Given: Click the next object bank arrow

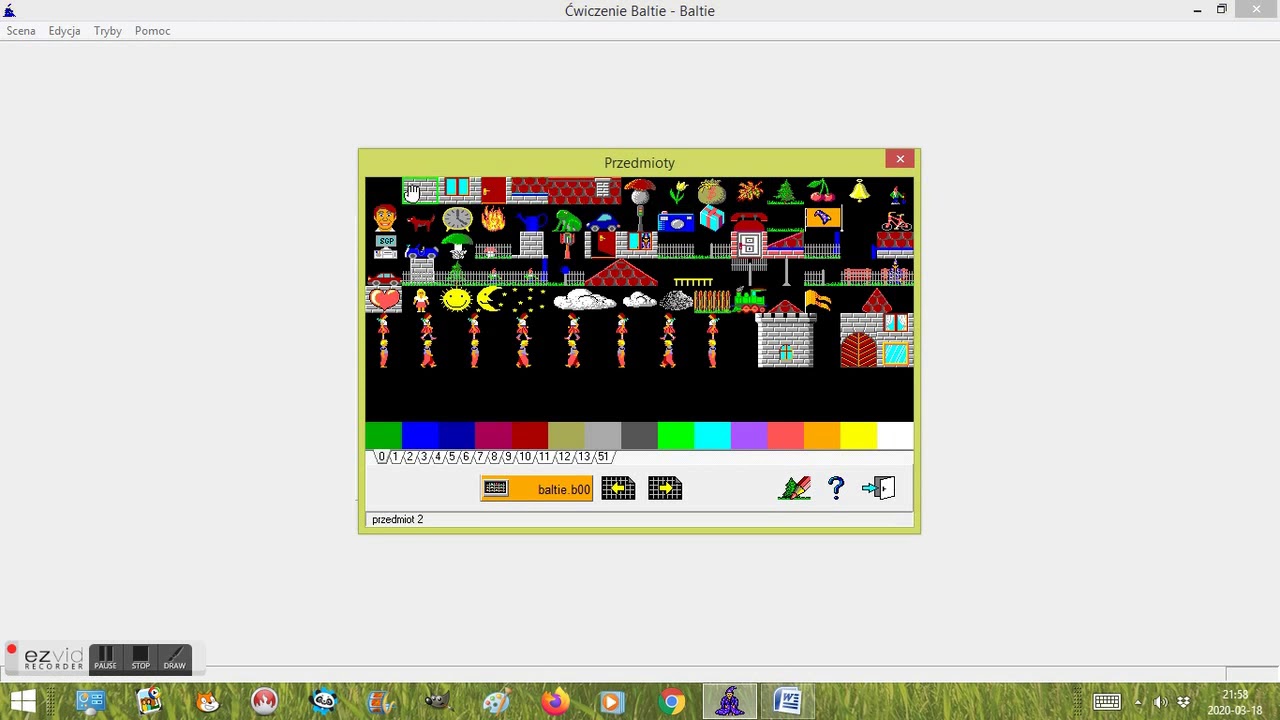Looking at the screenshot, I should (x=665, y=488).
